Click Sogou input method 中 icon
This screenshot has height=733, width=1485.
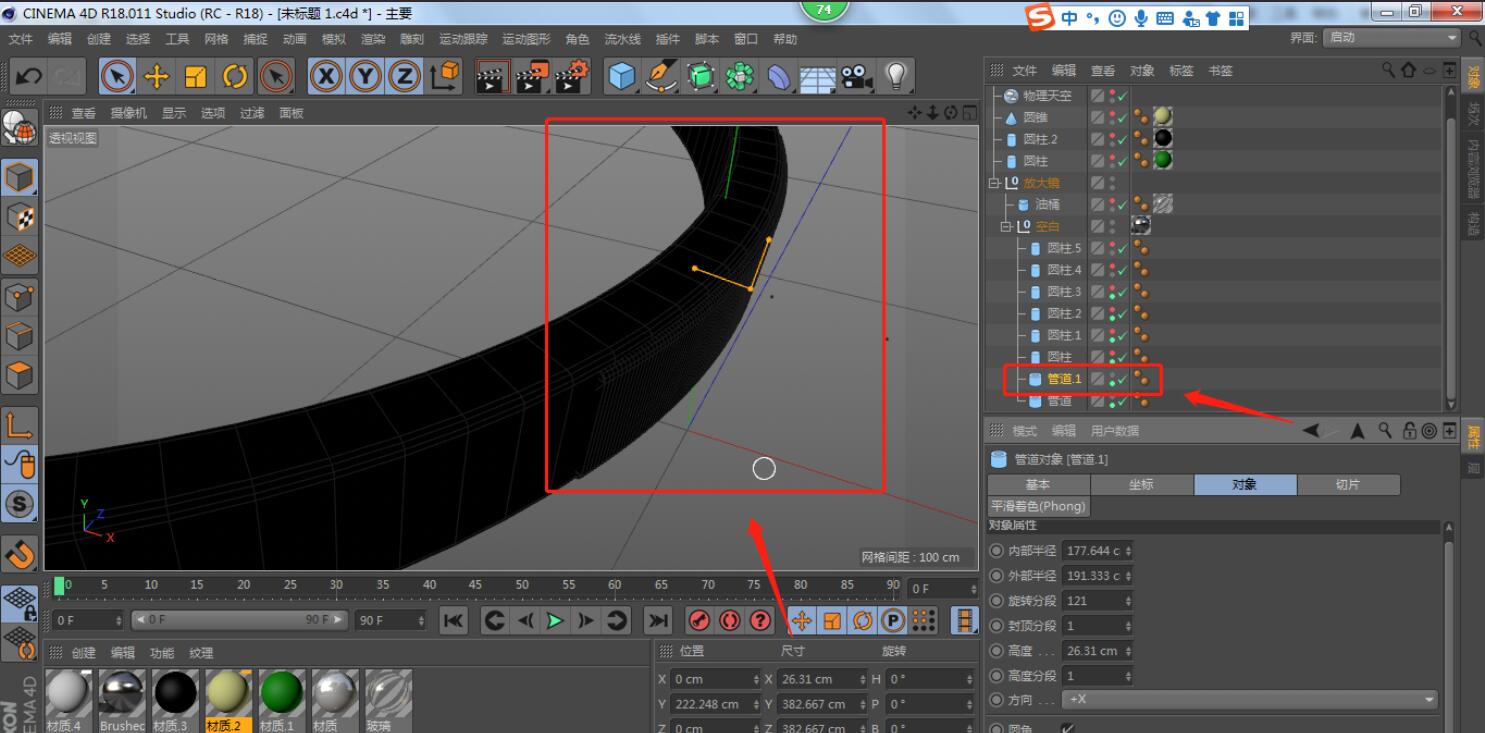[x=1070, y=18]
